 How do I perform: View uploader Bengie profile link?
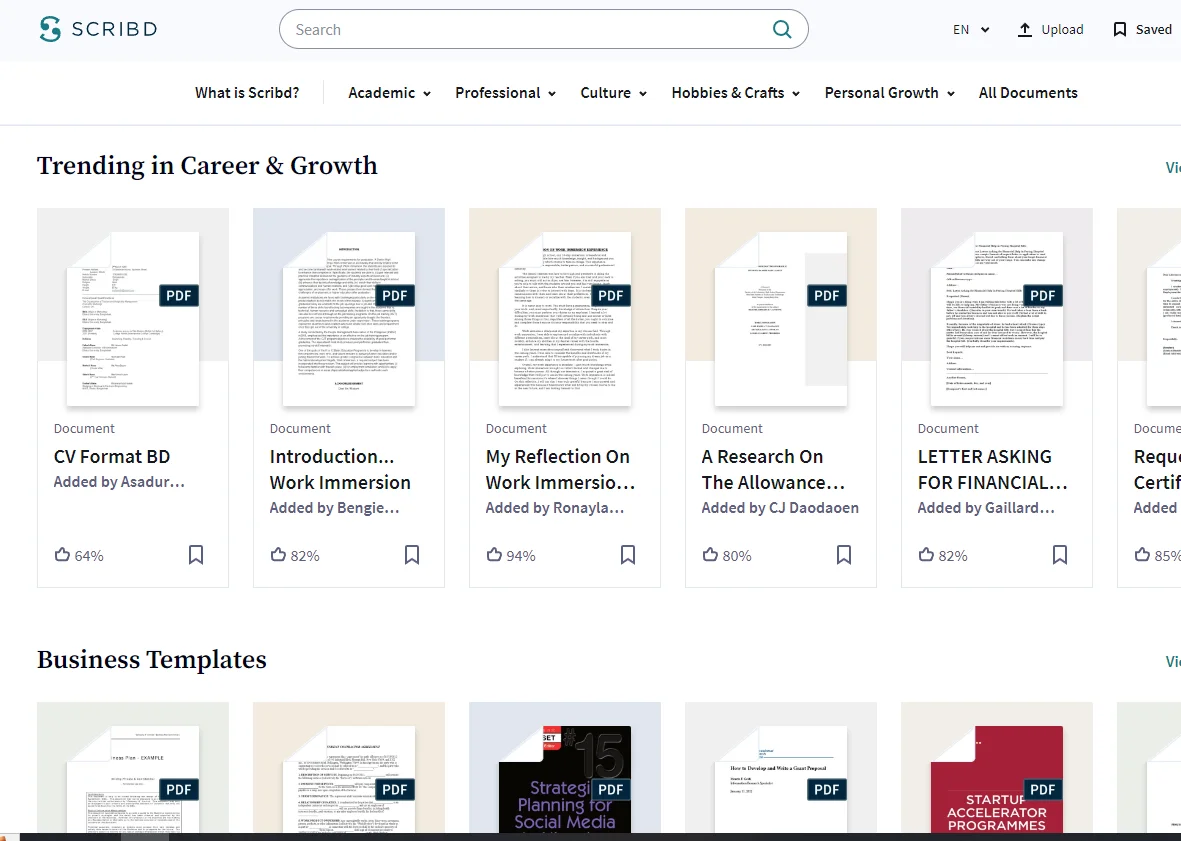coord(334,507)
